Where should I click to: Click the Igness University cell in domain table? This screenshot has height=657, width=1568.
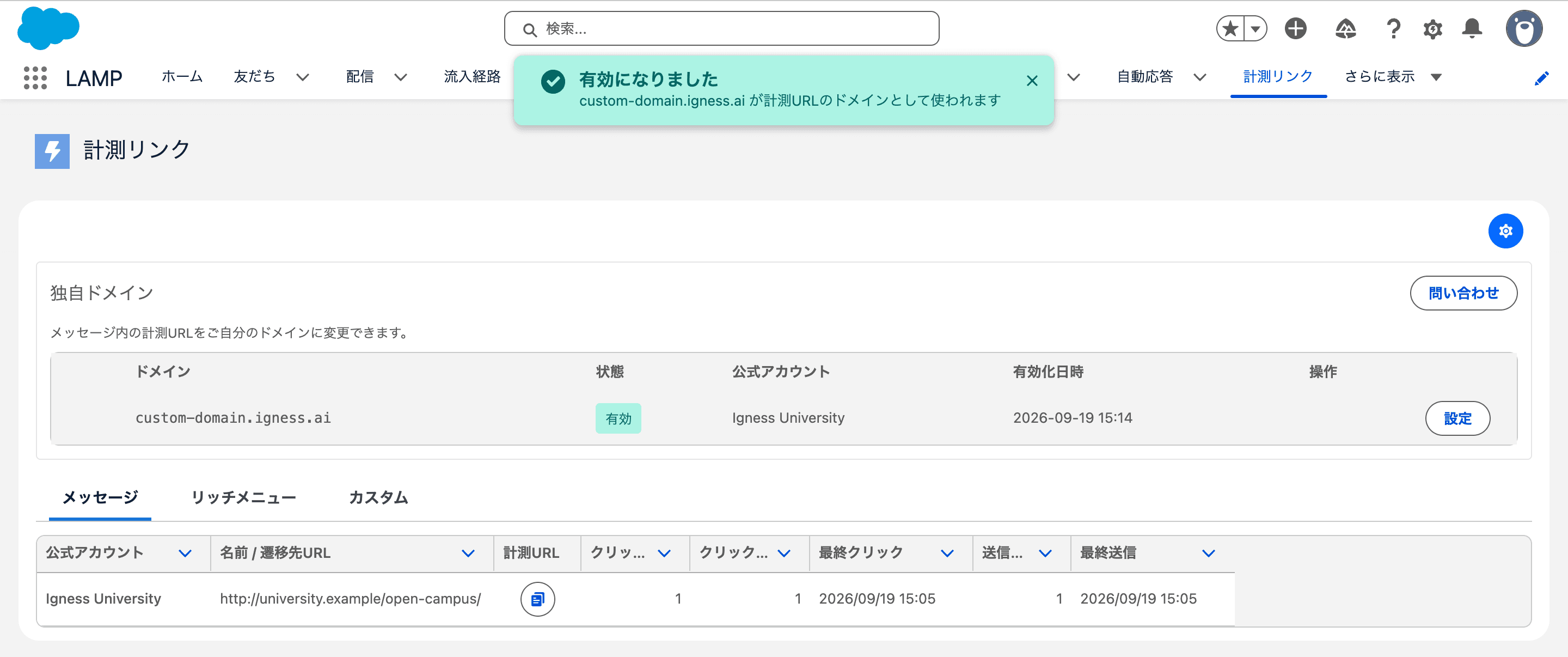[788, 418]
